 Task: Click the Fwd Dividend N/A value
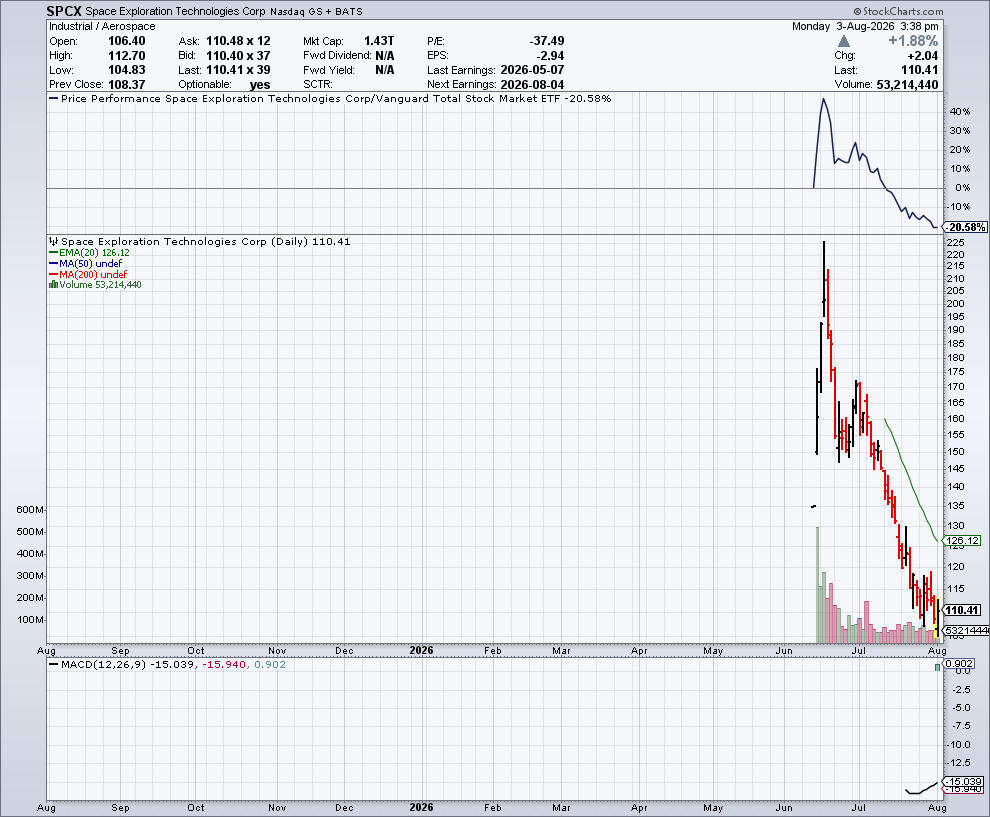(385, 56)
